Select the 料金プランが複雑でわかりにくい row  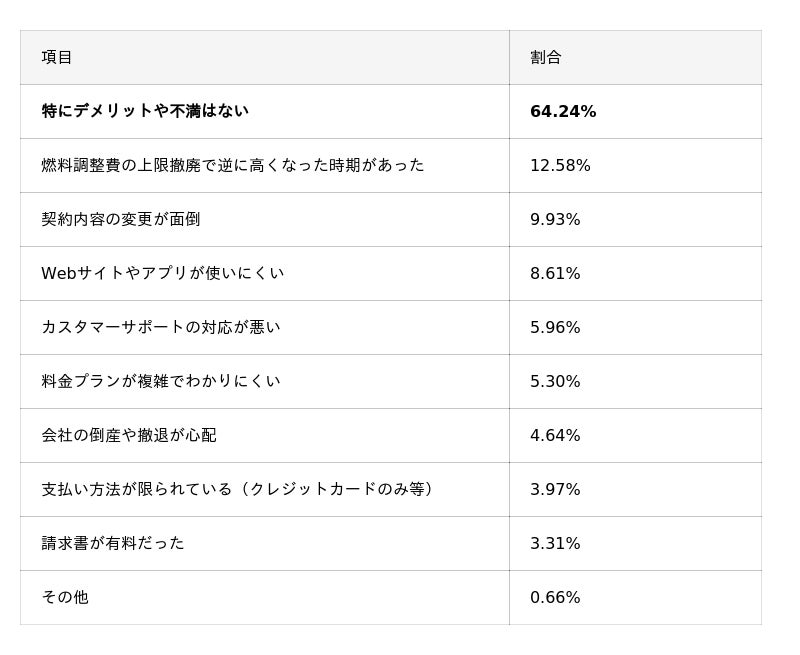click(x=161, y=381)
